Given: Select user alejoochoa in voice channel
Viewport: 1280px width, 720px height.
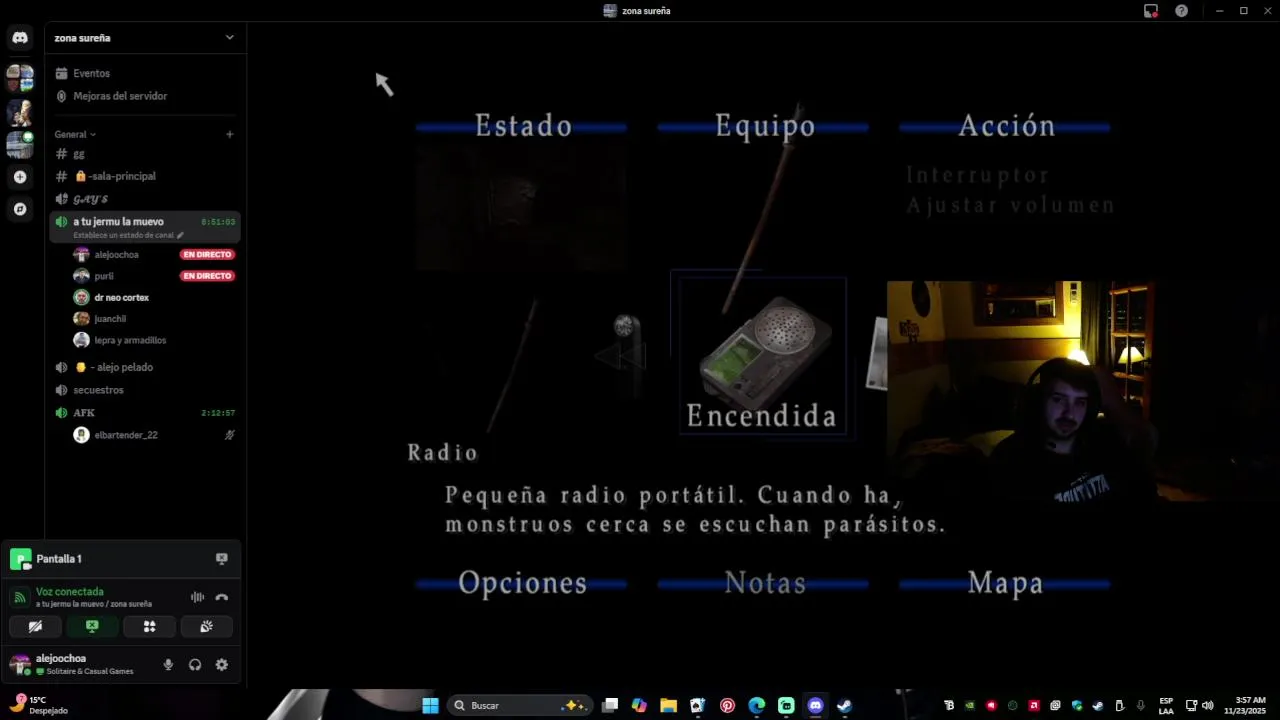Looking at the screenshot, I should [x=116, y=255].
